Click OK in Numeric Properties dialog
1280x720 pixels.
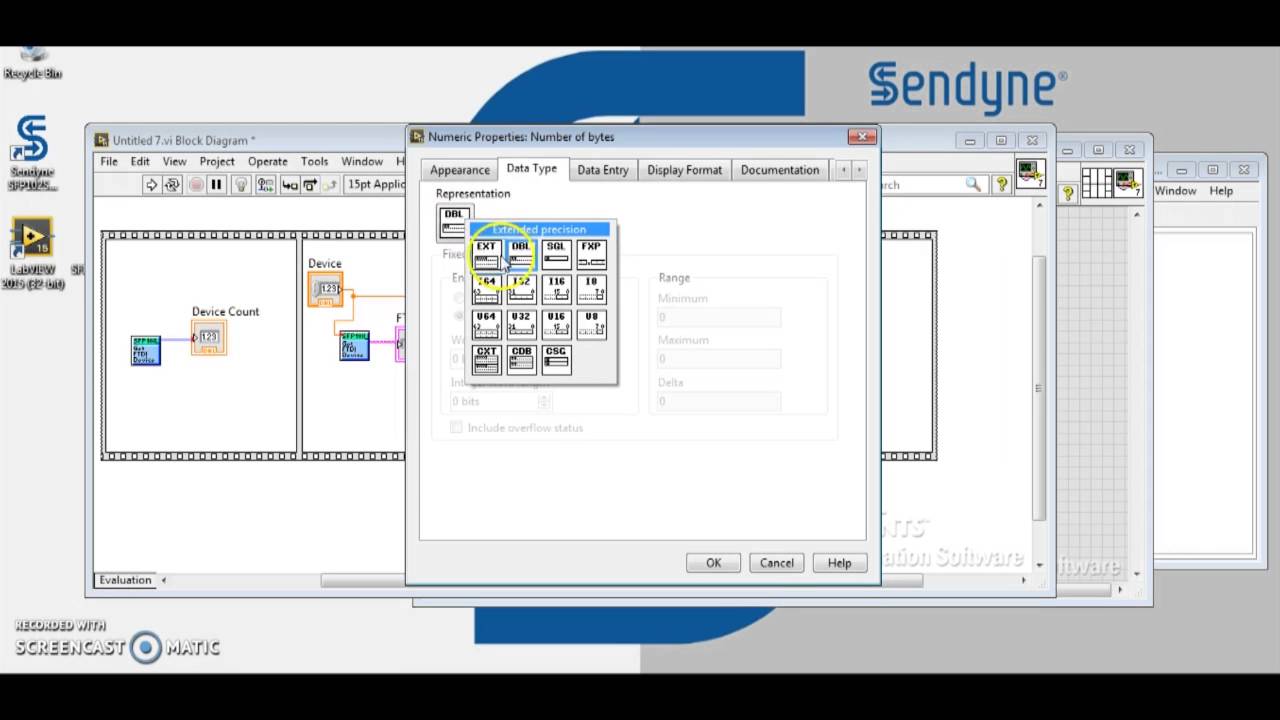713,563
